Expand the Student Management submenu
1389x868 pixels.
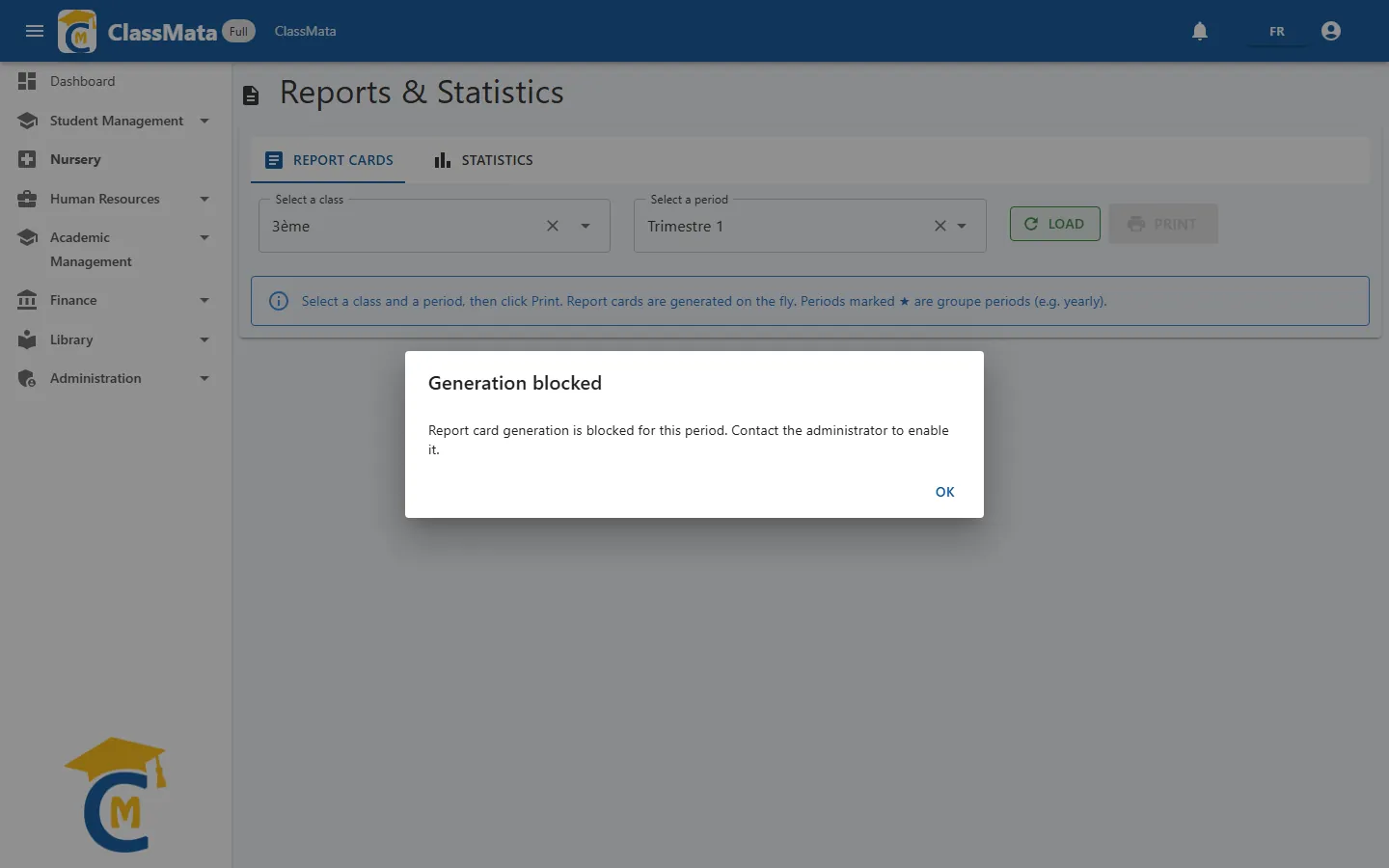click(204, 121)
